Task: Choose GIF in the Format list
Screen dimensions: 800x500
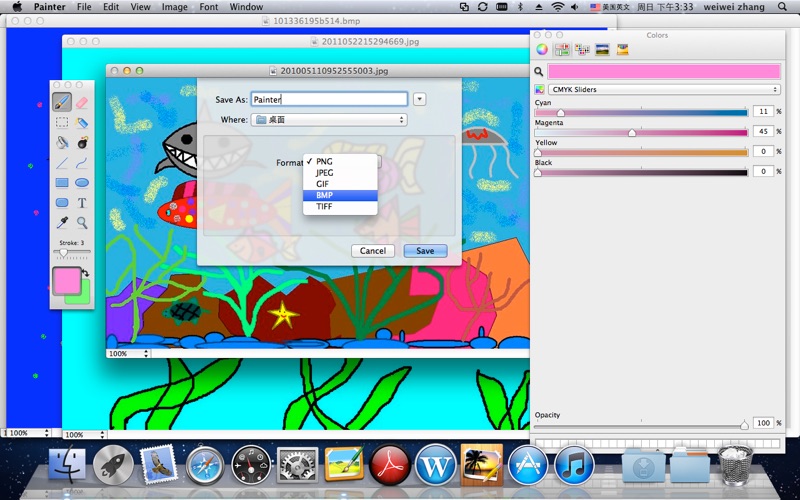Action: (x=340, y=184)
